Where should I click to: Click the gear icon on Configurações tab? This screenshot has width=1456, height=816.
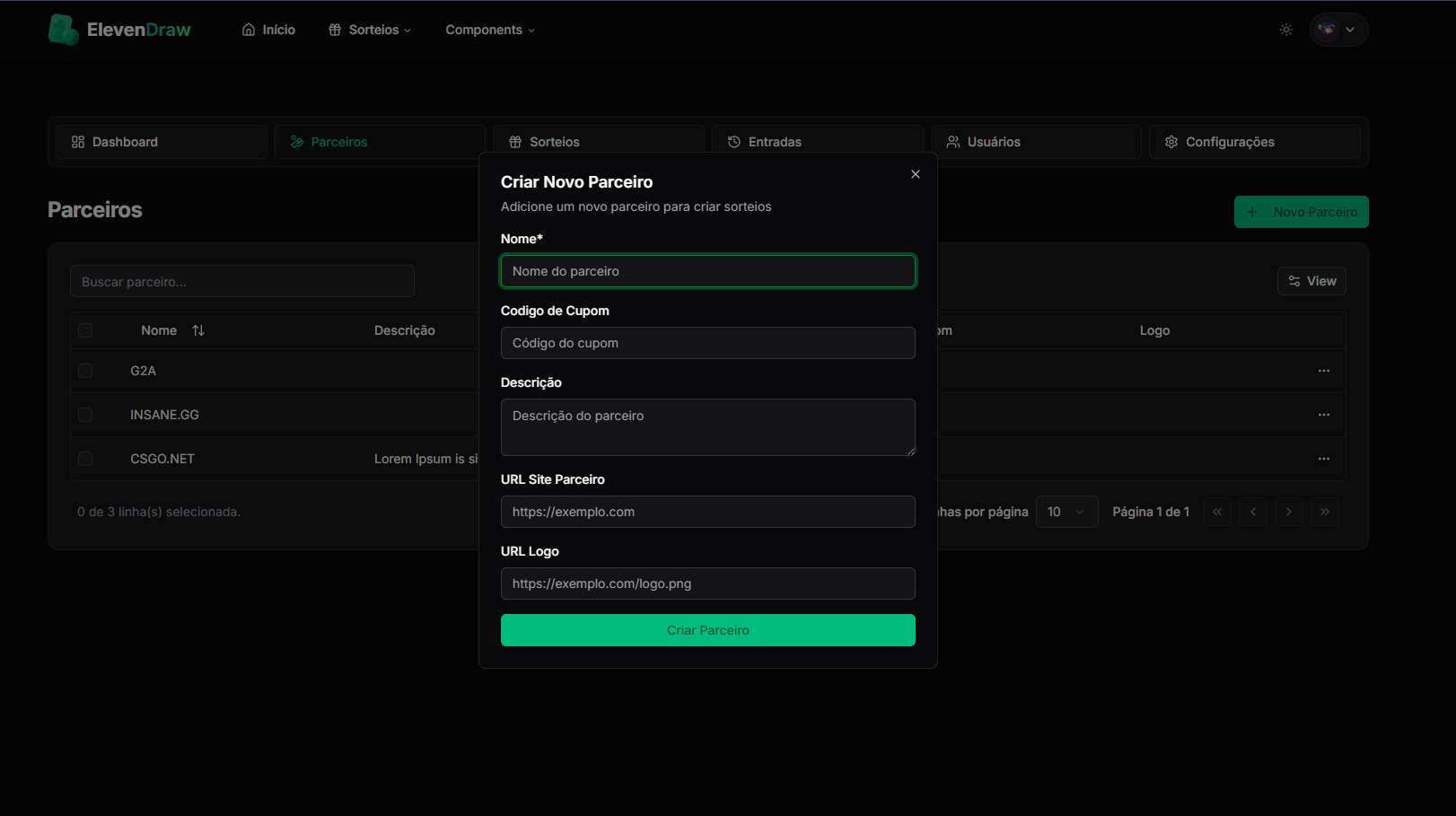pyautogui.click(x=1171, y=141)
